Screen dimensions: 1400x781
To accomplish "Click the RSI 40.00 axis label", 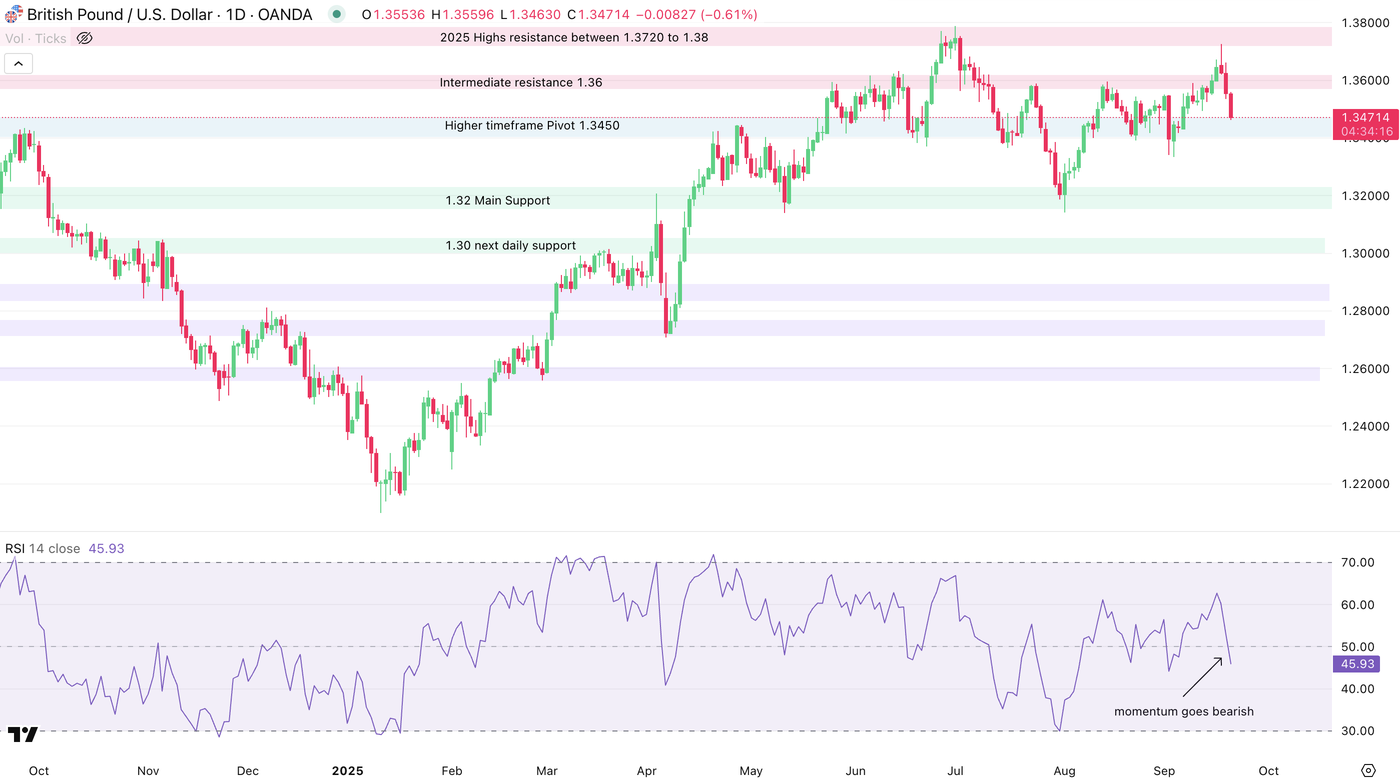I will tap(1356, 689).
